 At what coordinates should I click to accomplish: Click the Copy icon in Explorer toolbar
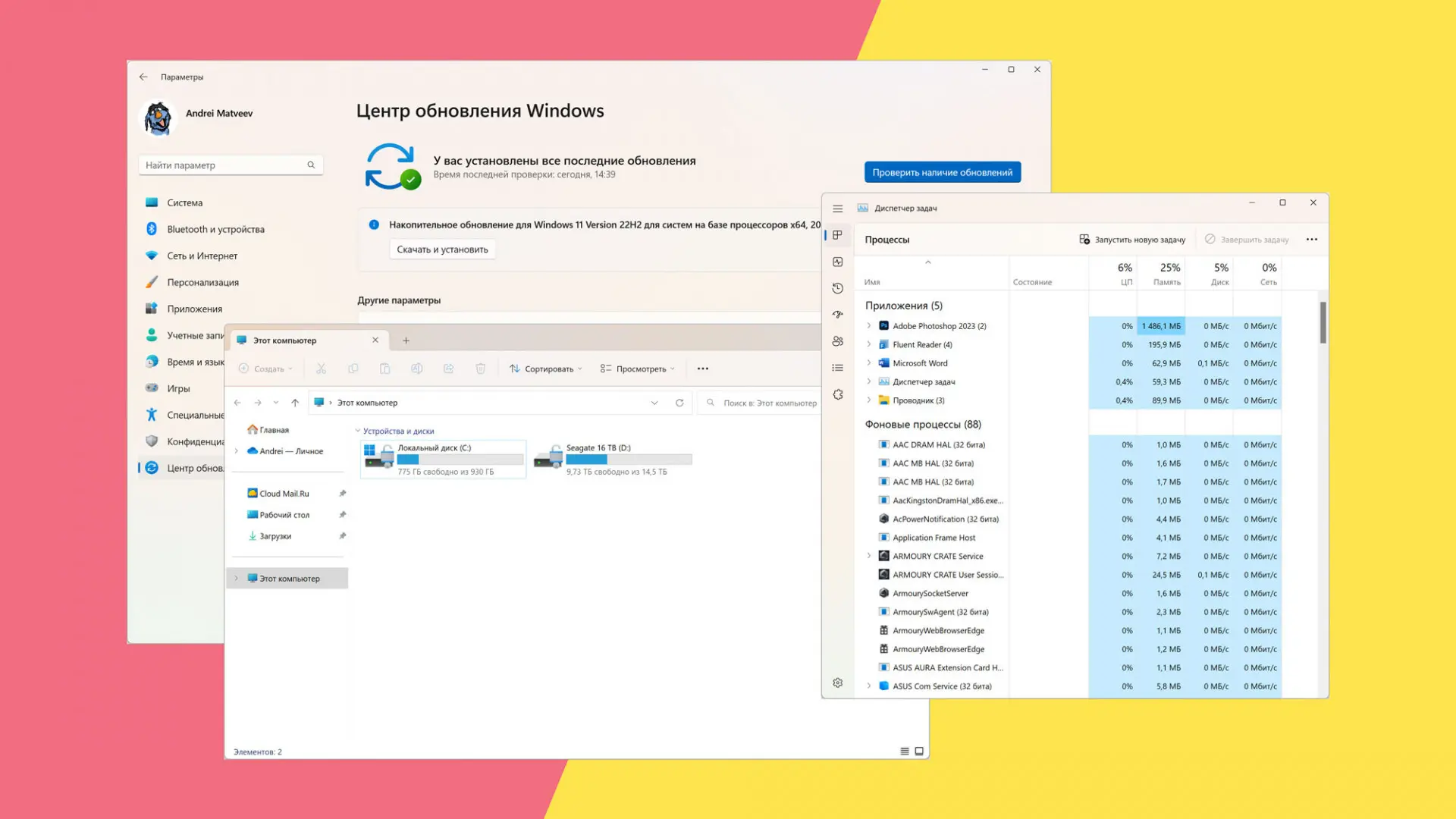click(353, 369)
